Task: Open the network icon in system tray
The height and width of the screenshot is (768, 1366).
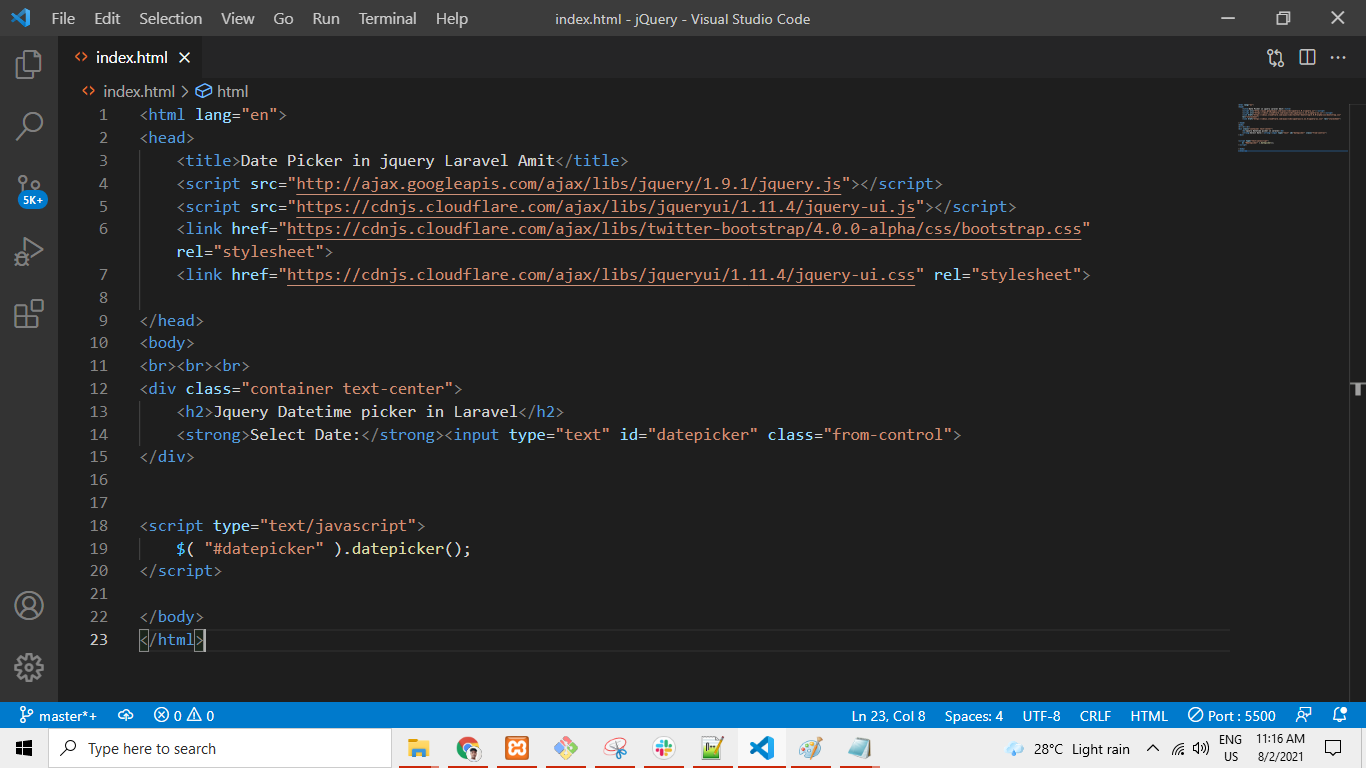Action: pyautogui.click(x=1178, y=748)
